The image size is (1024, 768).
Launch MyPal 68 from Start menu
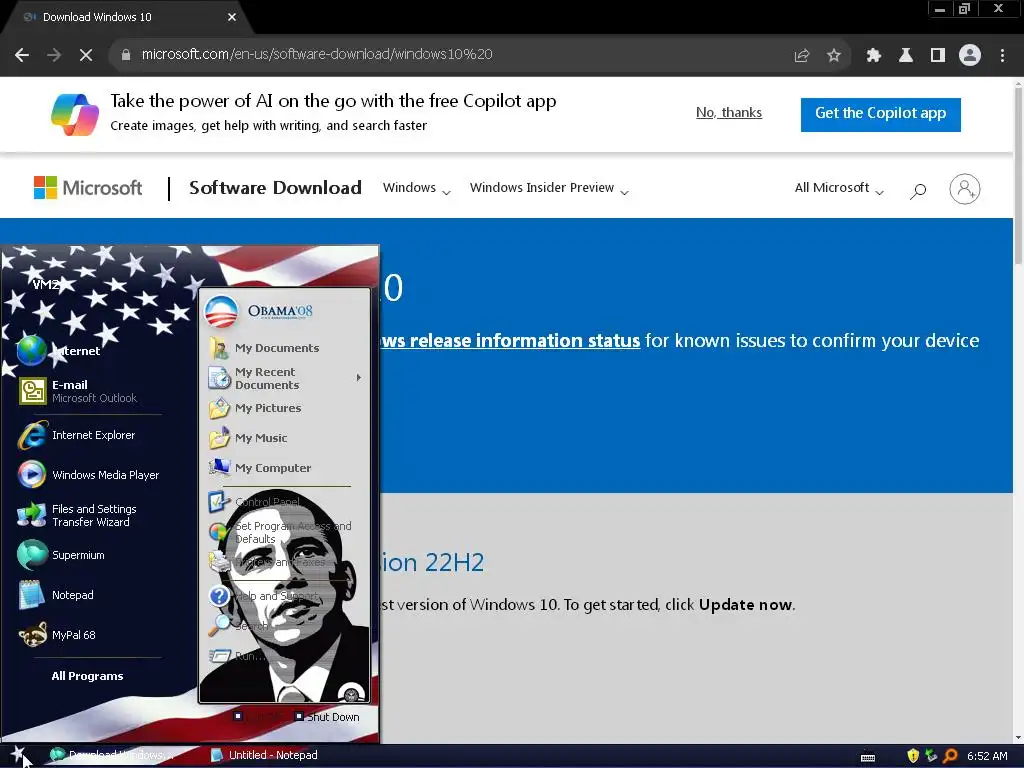pyautogui.click(x=57, y=635)
